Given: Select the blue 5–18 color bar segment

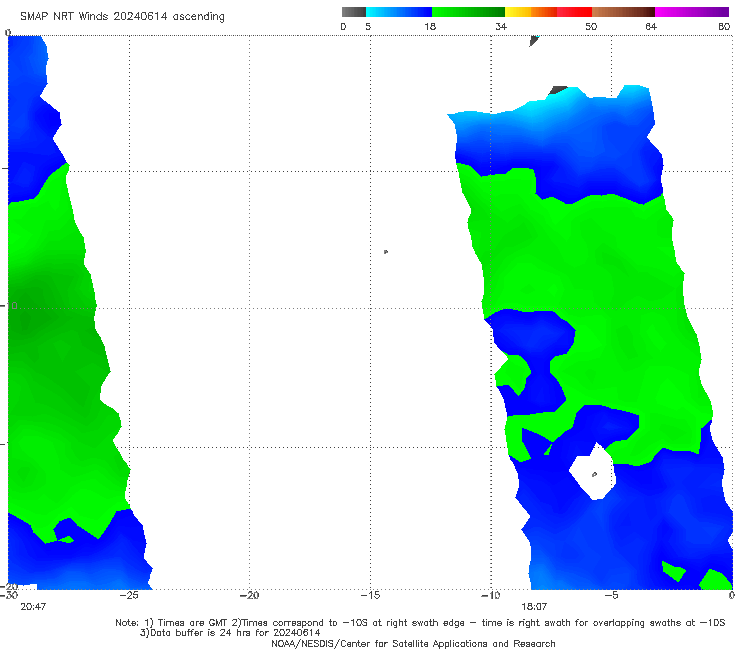Looking at the screenshot, I should [x=399, y=12].
